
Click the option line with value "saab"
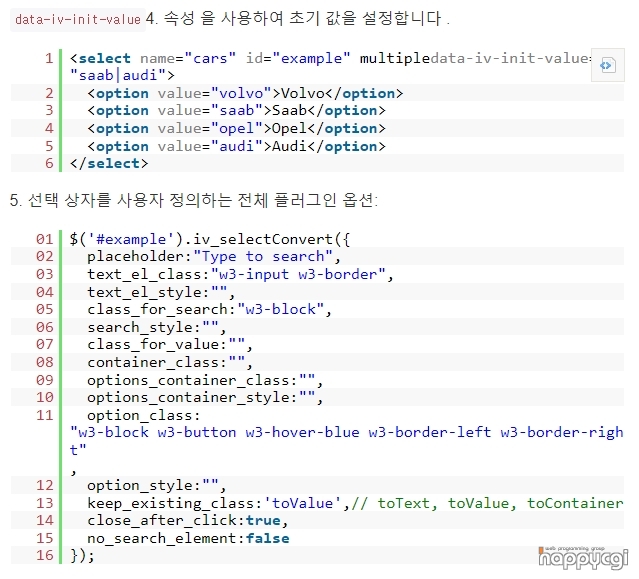(x=236, y=110)
